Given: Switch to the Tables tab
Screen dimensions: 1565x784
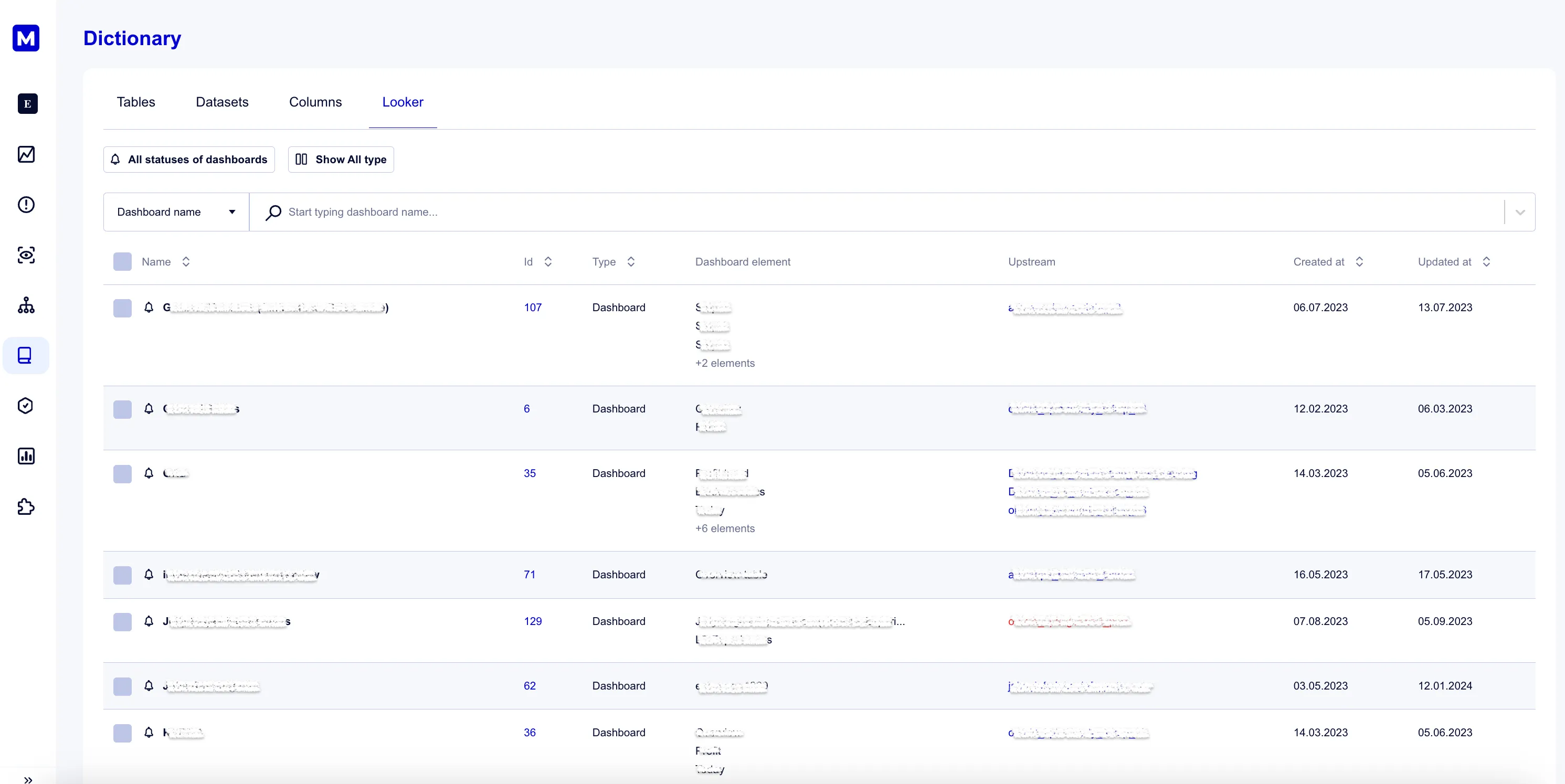Looking at the screenshot, I should click(135, 102).
